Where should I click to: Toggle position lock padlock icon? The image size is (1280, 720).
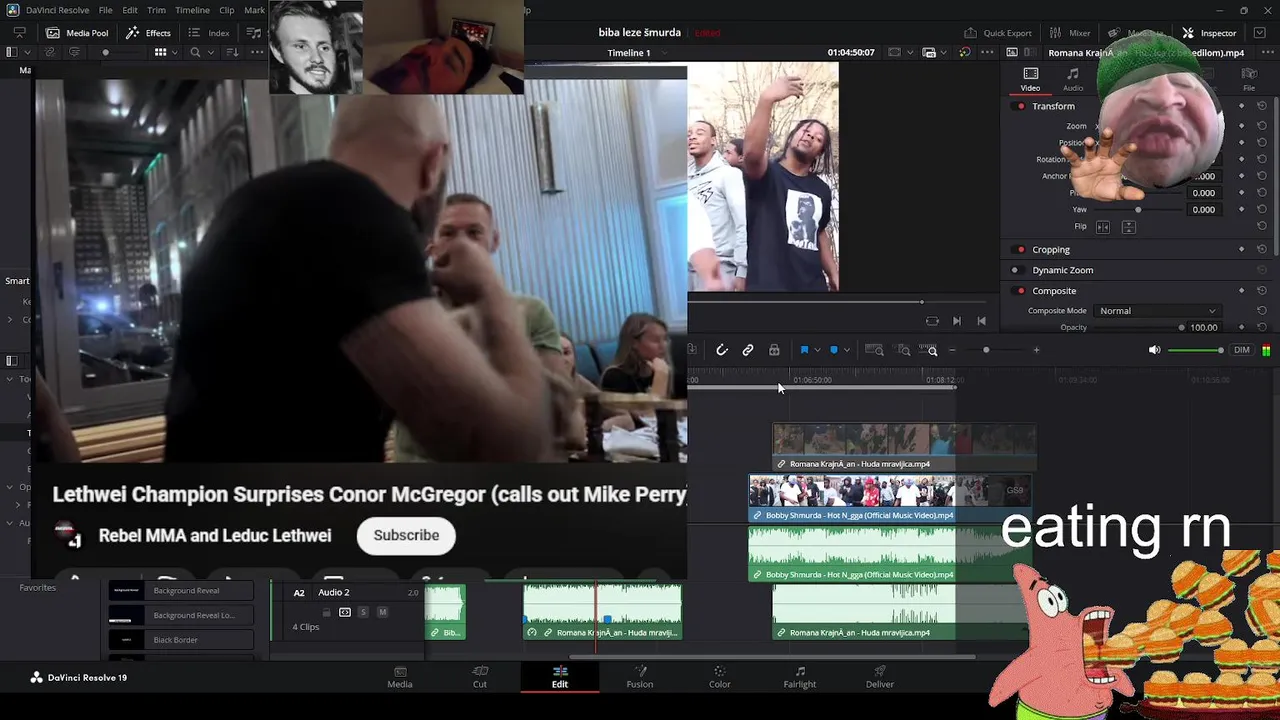coord(774,350)
